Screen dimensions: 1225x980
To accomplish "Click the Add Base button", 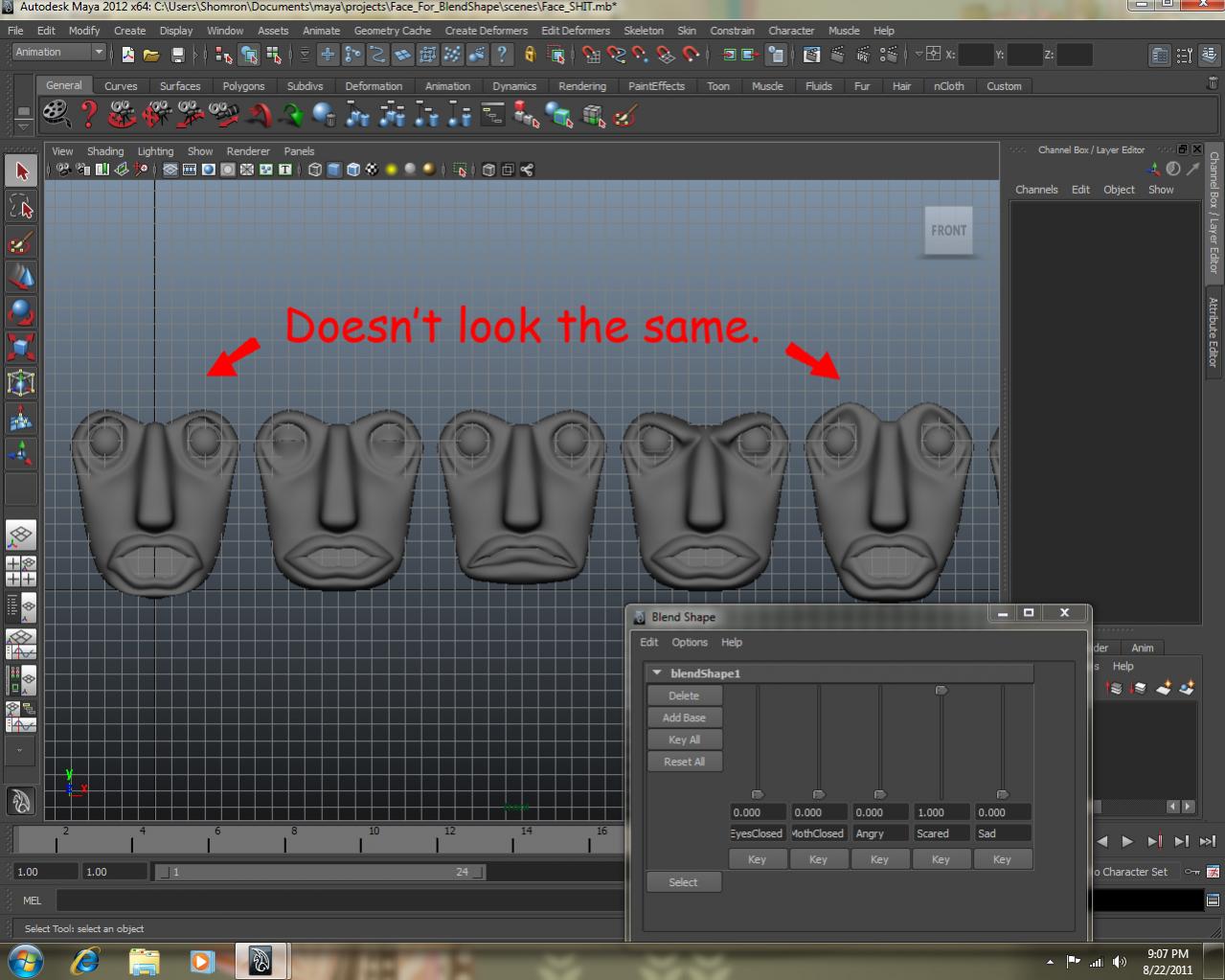I will 684,718.
